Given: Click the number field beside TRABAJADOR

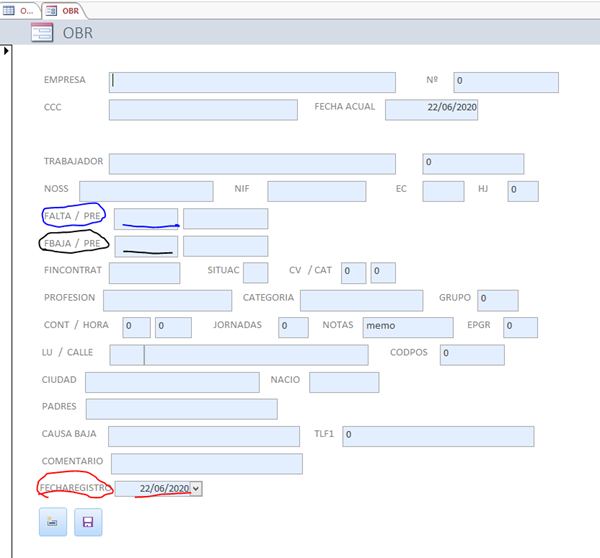Looking at the screenshot, I should (x=473, y=164).
